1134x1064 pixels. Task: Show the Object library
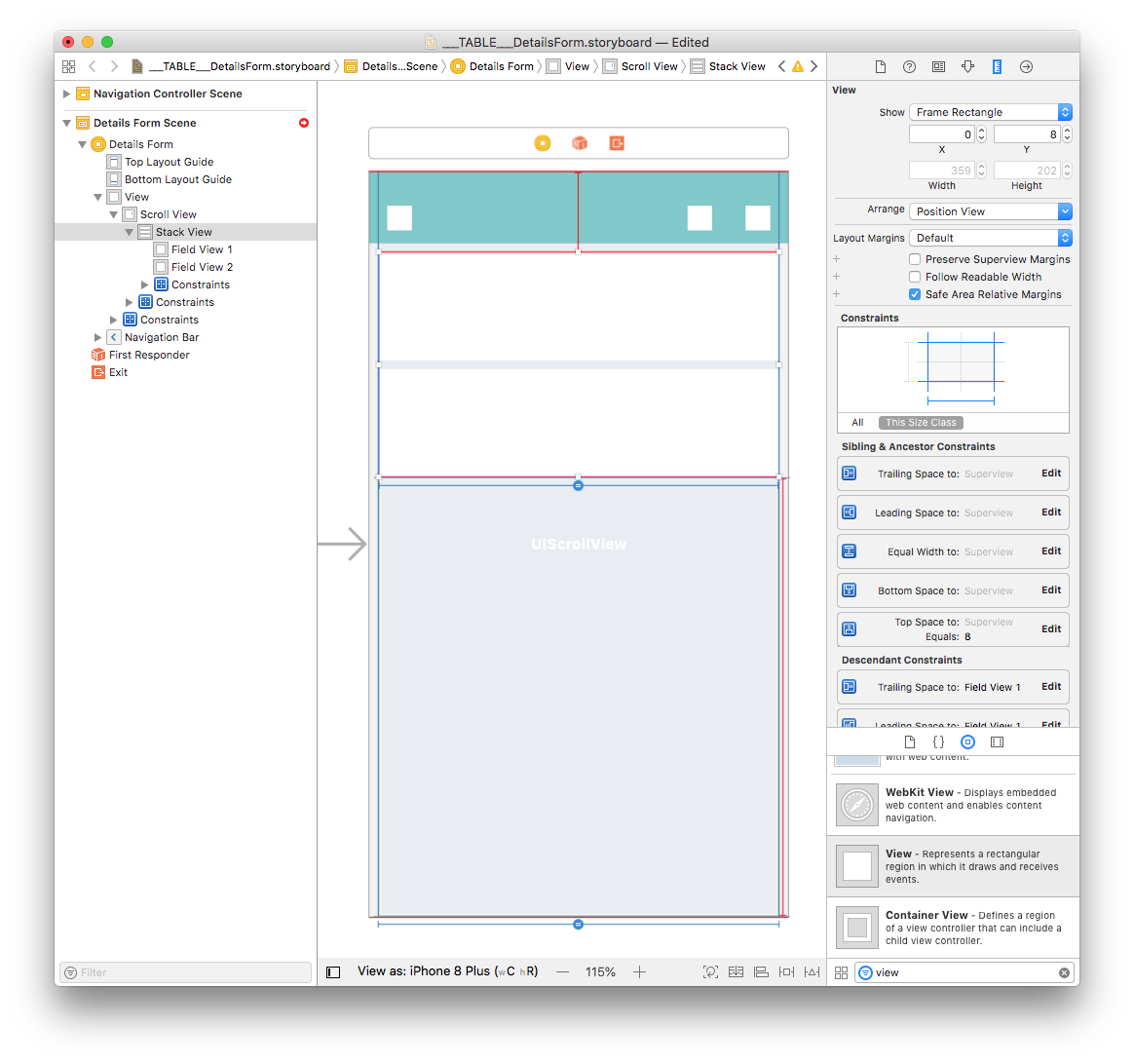tap(967, 742)
